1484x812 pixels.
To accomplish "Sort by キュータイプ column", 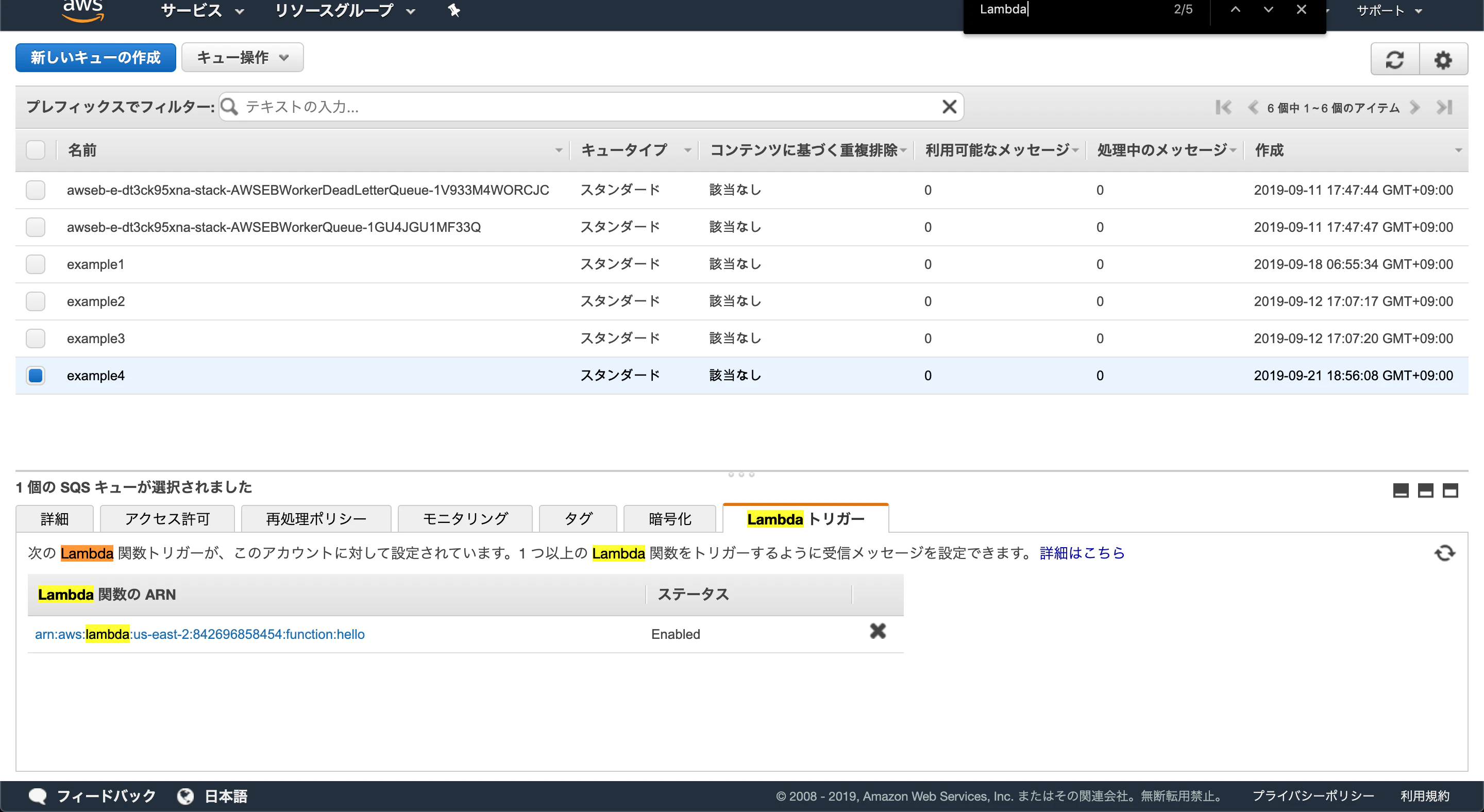I will click(634, 150).
